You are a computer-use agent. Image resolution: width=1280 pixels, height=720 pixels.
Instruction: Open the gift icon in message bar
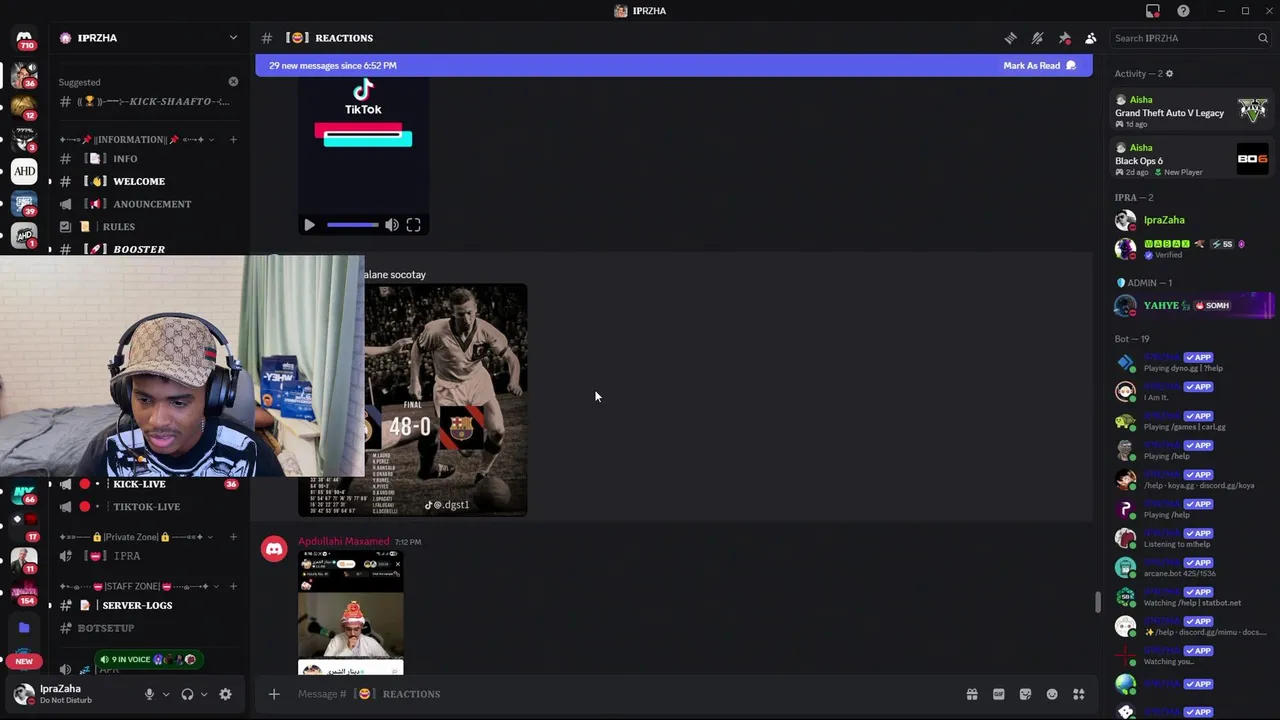coord(971,694)
